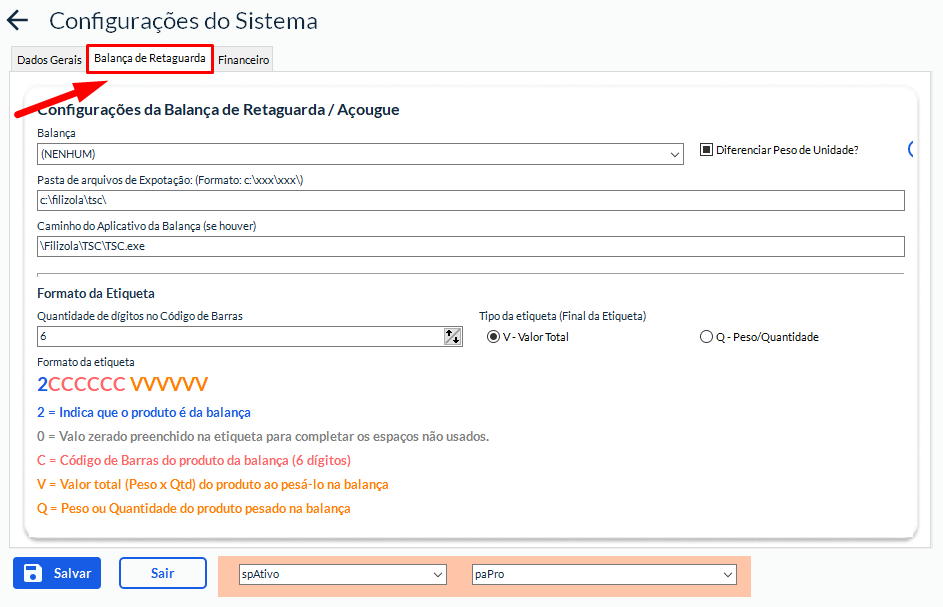This screenshot has height=607, width=943.
Task: Switch to the Dados Gerais tab
Action: (x=49, y=60)
